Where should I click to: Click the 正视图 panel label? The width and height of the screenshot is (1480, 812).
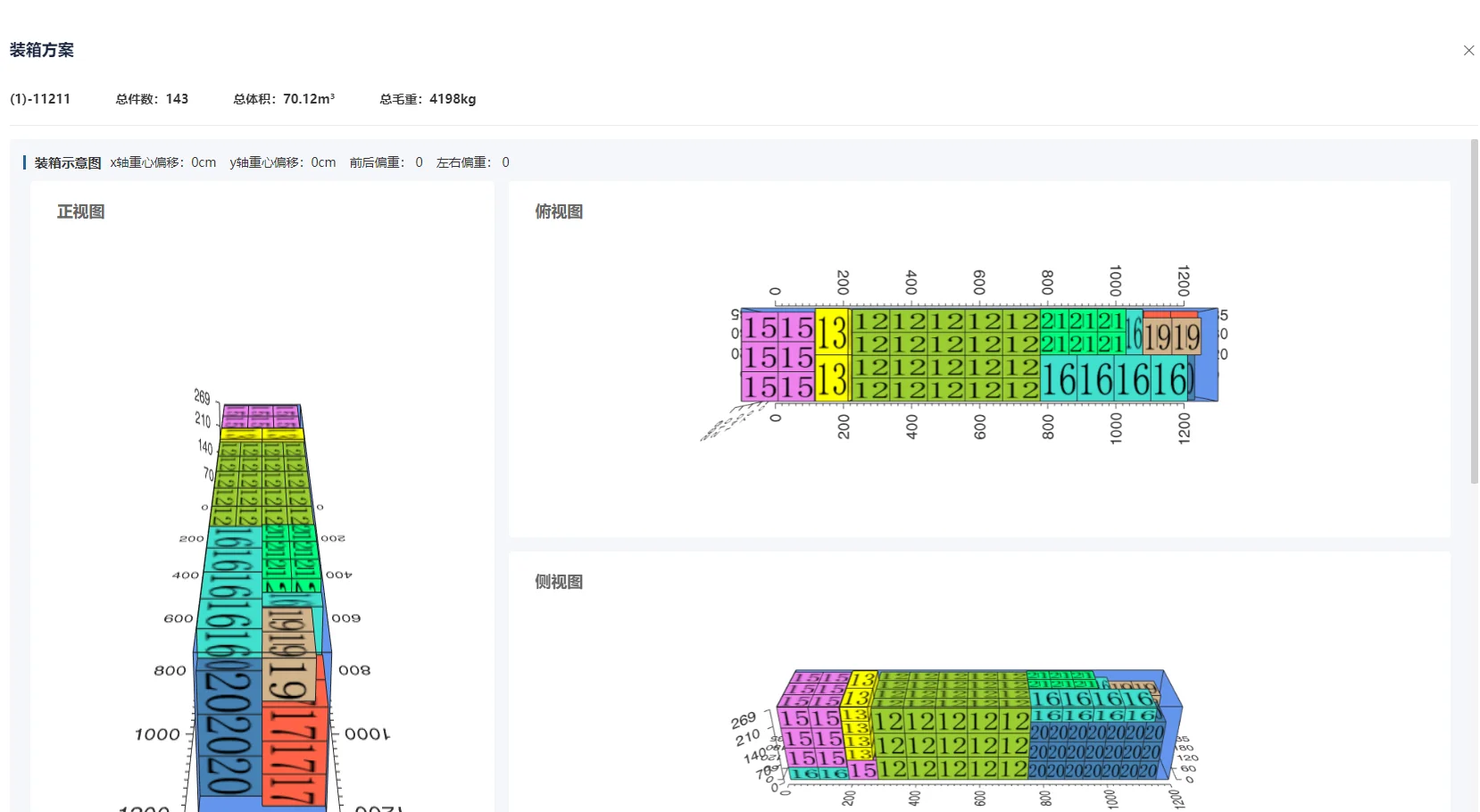[x=81, y=211]
